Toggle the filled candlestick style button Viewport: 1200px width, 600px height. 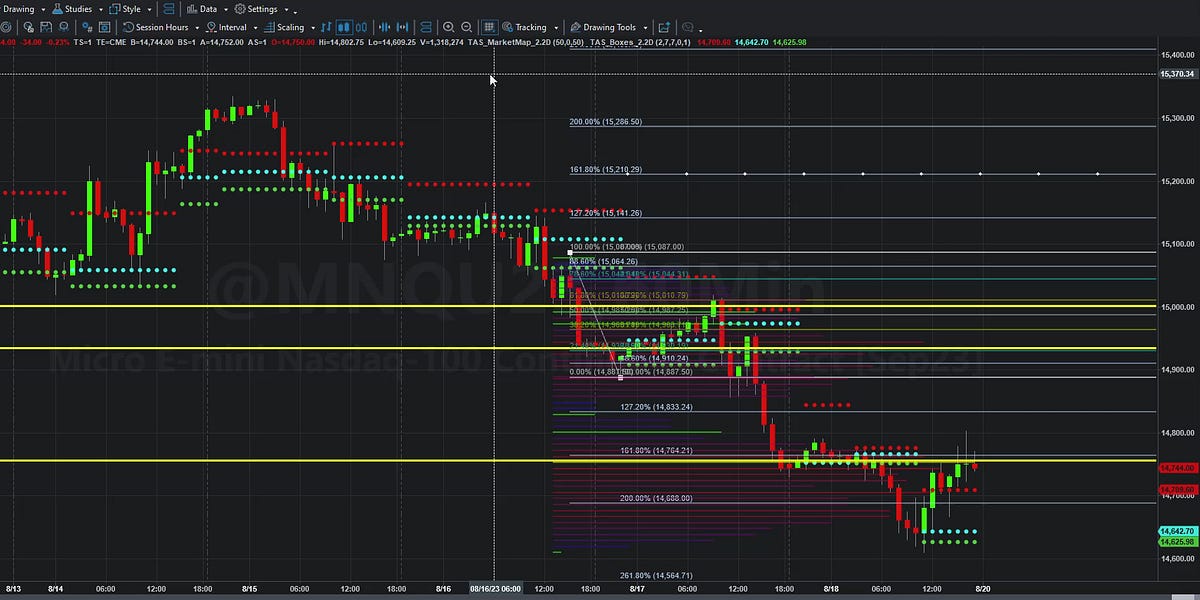click(x=344, y=27)
